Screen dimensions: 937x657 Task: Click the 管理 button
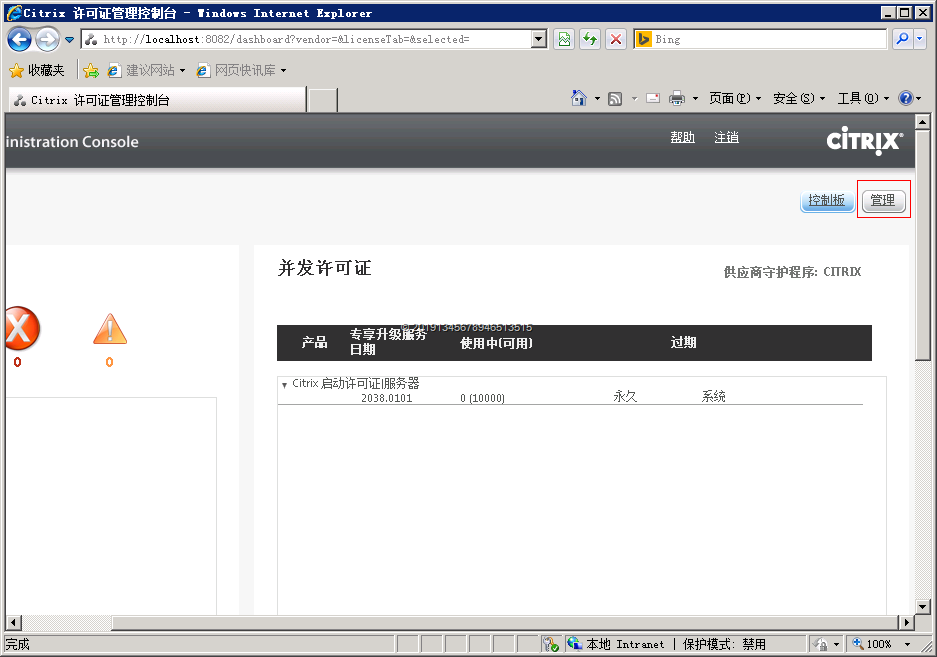(883, 200)
